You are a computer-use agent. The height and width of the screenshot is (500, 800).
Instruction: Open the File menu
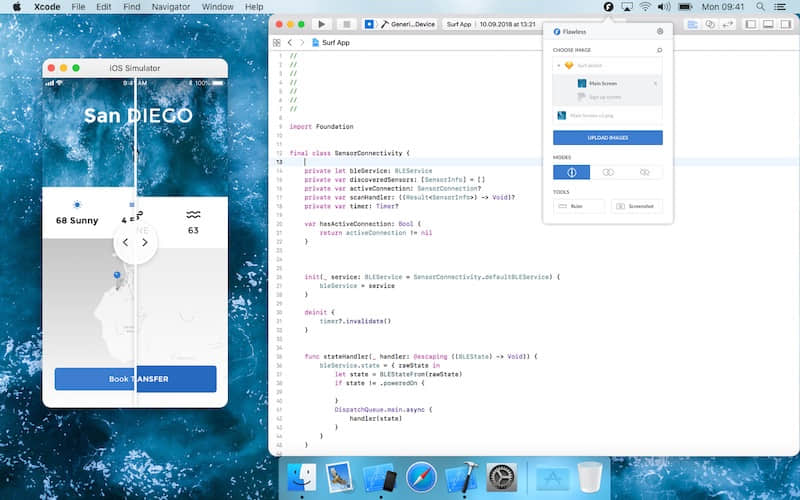78,7
